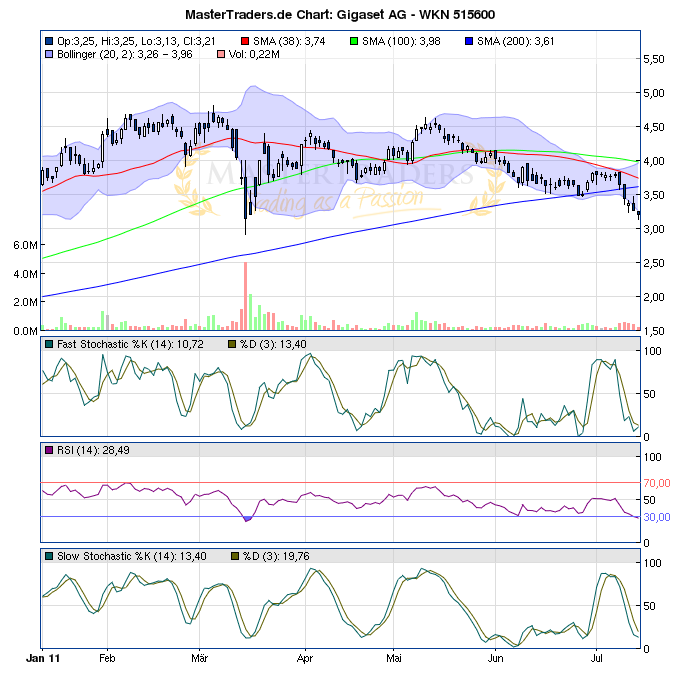The image size is (680, 684).
Task: Click the blue 30,00 RSI threshold label
Action: point(657,517)
